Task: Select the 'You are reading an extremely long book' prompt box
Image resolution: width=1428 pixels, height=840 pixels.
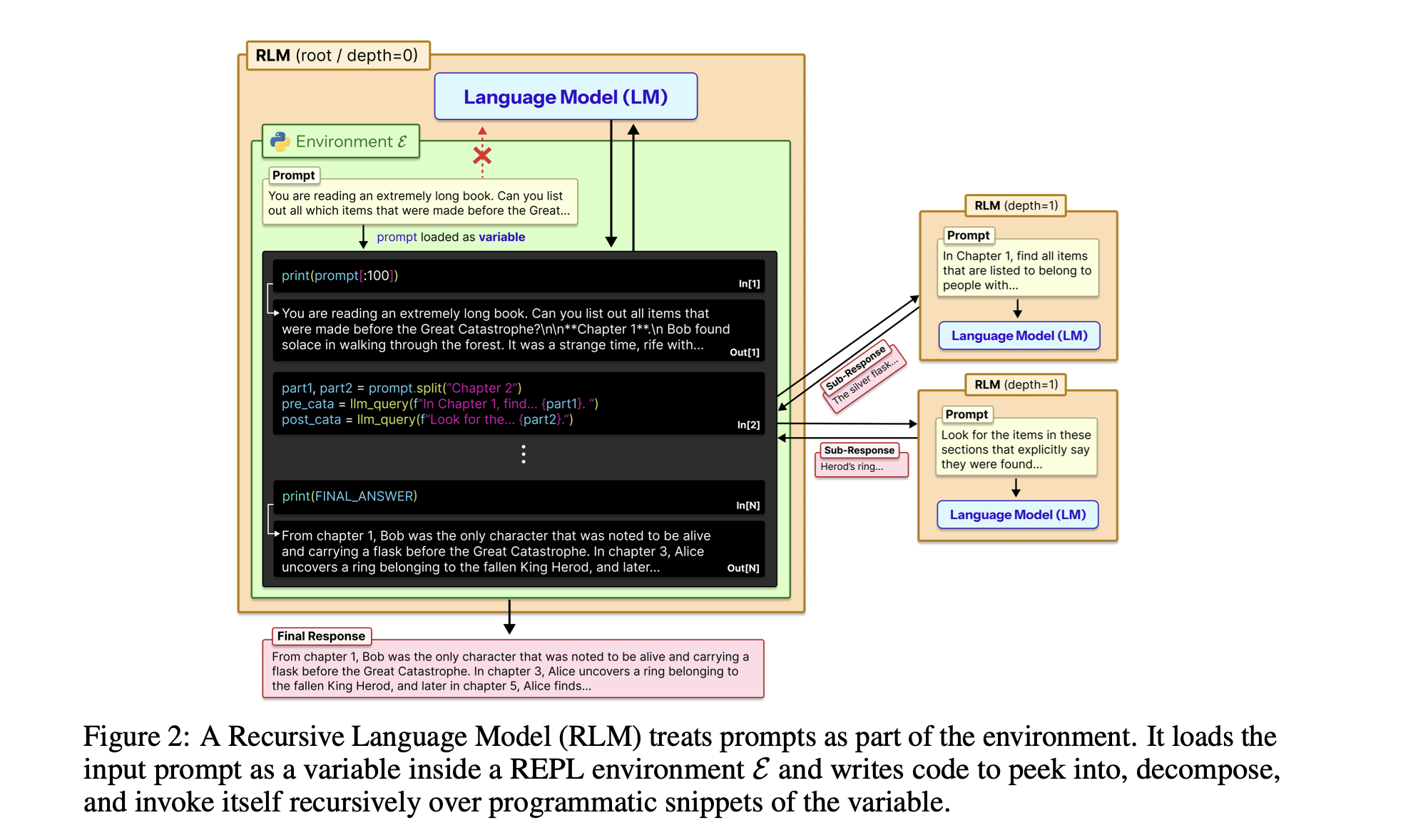Action: click(x=420, y=203)
